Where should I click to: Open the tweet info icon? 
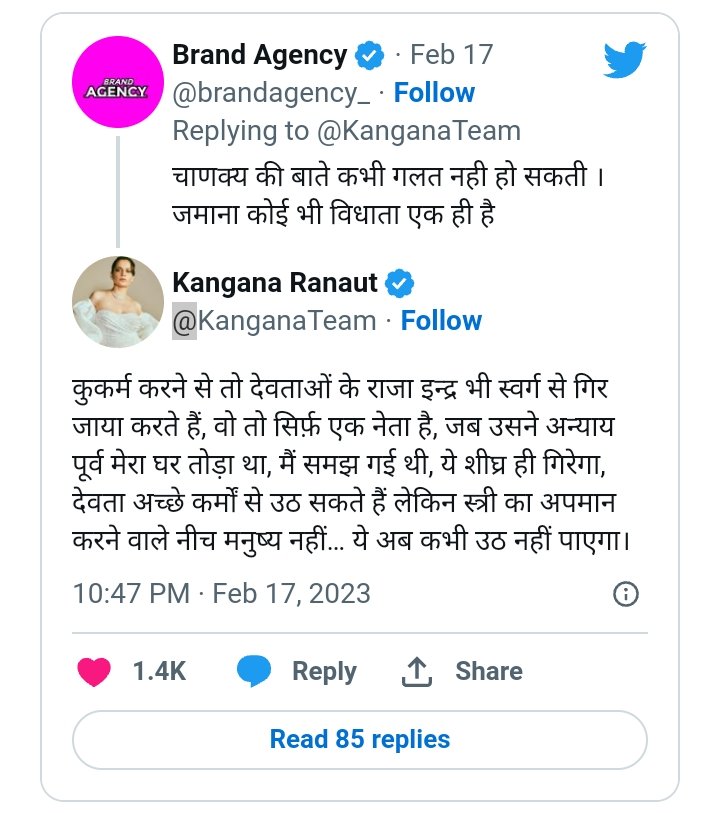pos(625,594)
